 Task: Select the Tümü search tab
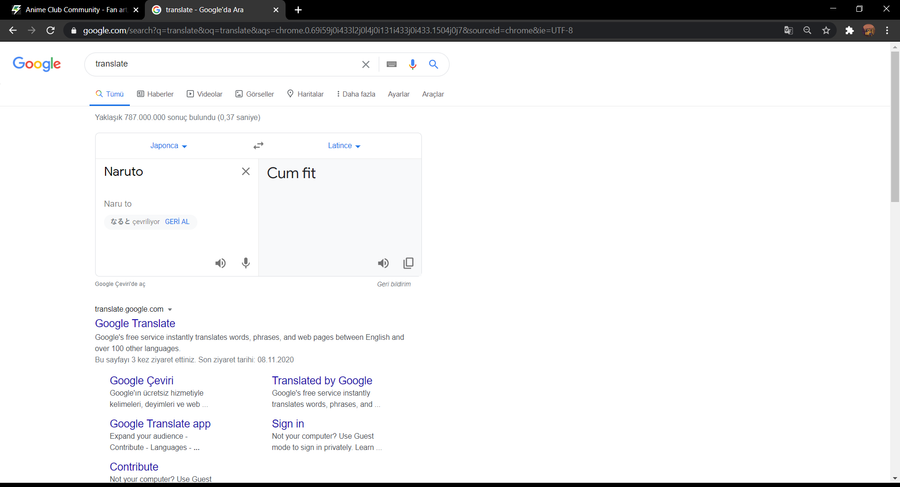[x=110, y=94]
